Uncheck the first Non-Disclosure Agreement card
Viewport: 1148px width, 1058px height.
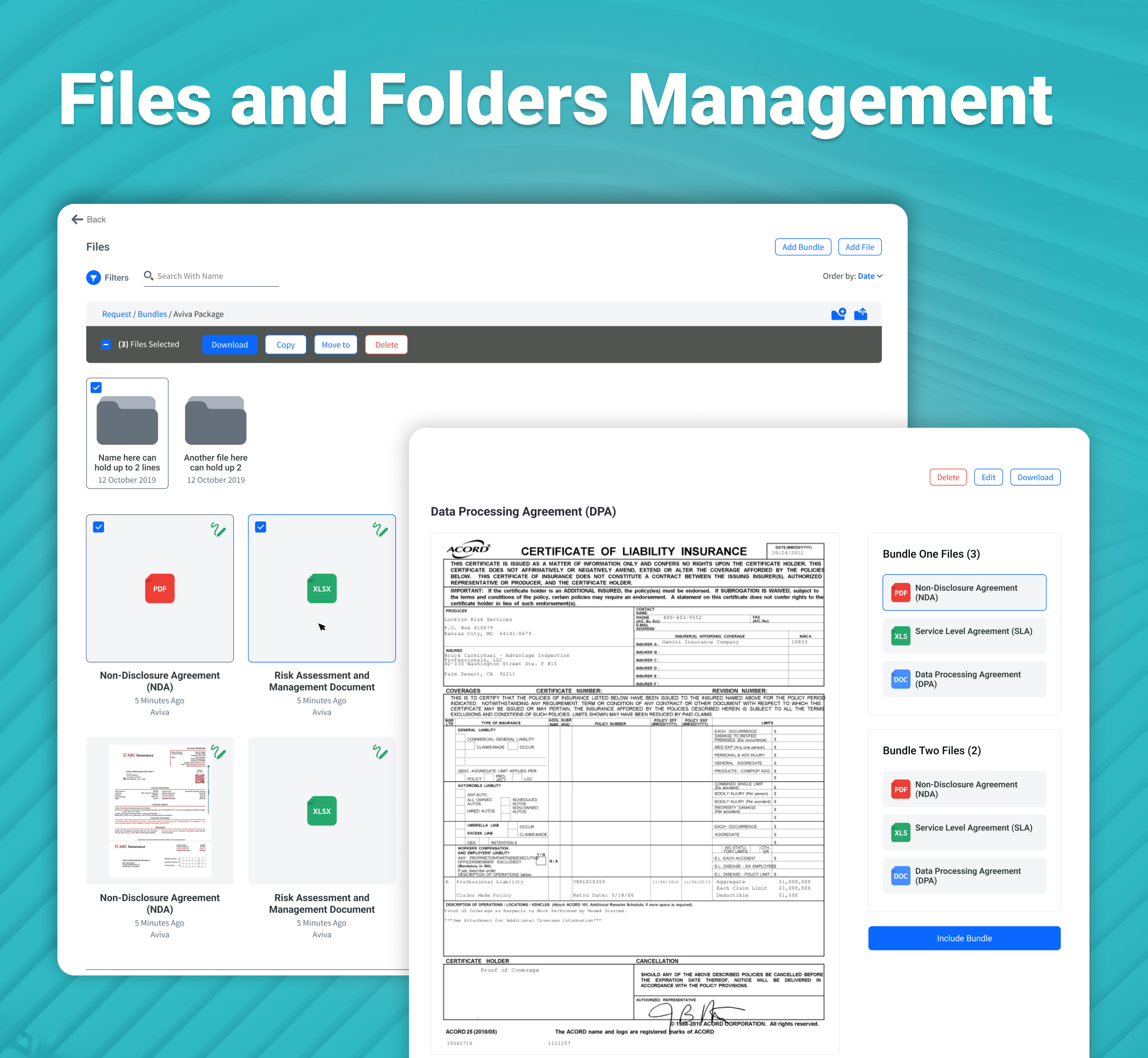[x=98, y=527]
